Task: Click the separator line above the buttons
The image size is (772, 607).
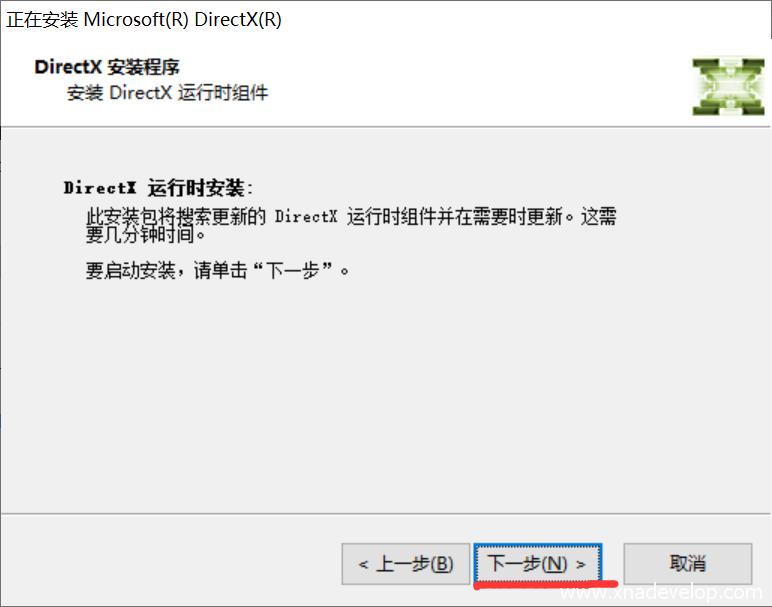Action: pos(386,514)
